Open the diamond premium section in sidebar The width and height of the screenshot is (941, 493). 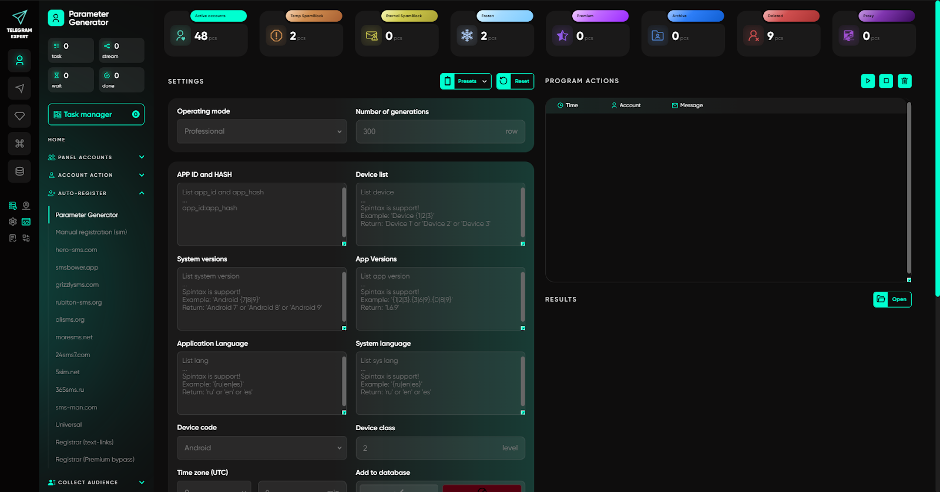click(19, 116)
